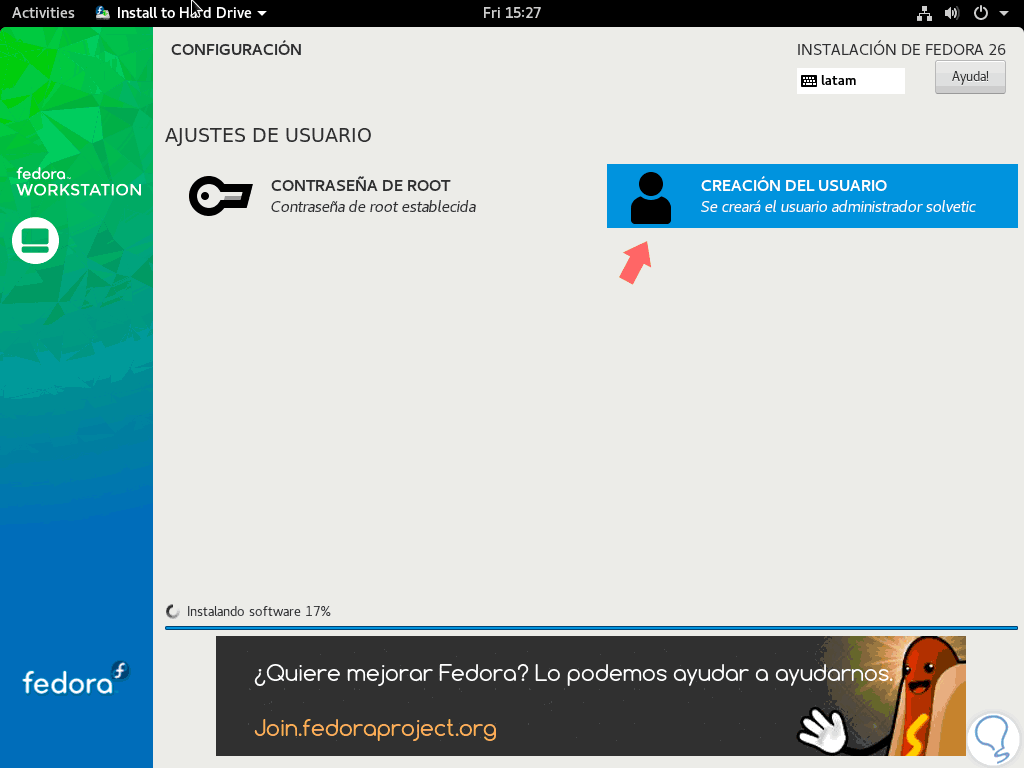Screen dimensions: 1024x768
Task: Click the volume speaker icon
Action: pyautogui.click(x=952, y=13)
